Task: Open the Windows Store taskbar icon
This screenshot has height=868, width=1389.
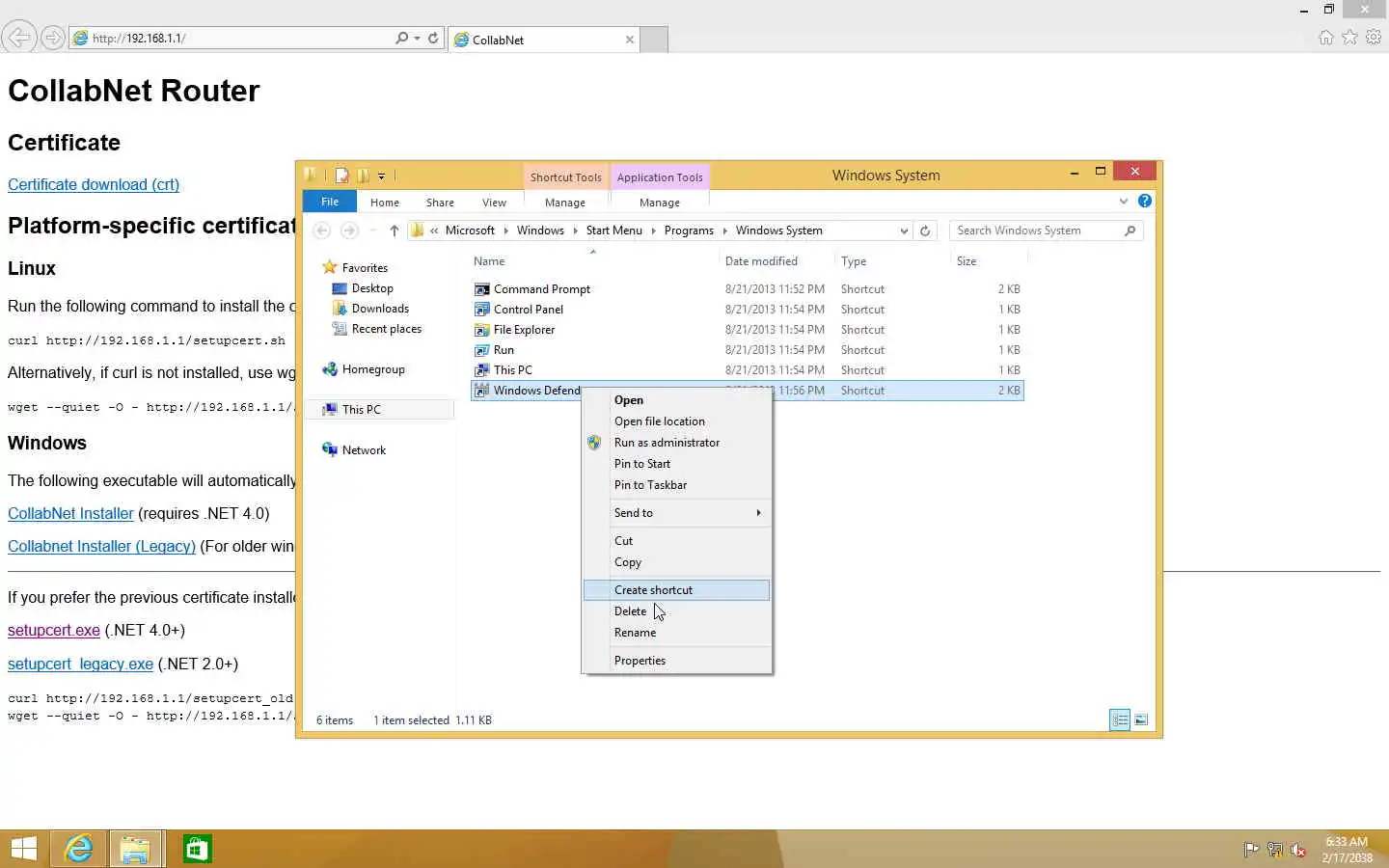Action: point(197,849)
